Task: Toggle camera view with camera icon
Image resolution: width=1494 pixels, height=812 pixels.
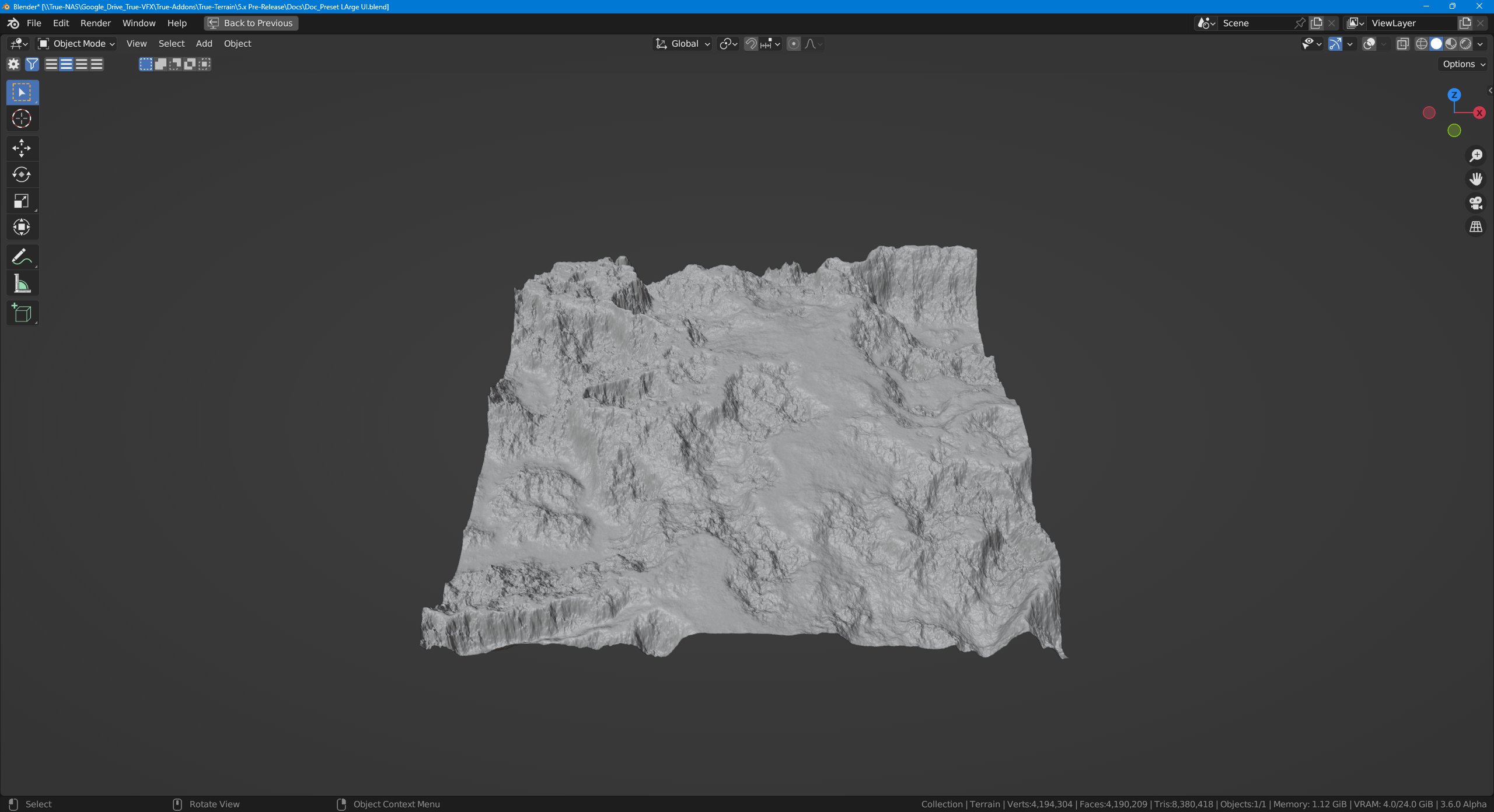Action: point(1476,203)
